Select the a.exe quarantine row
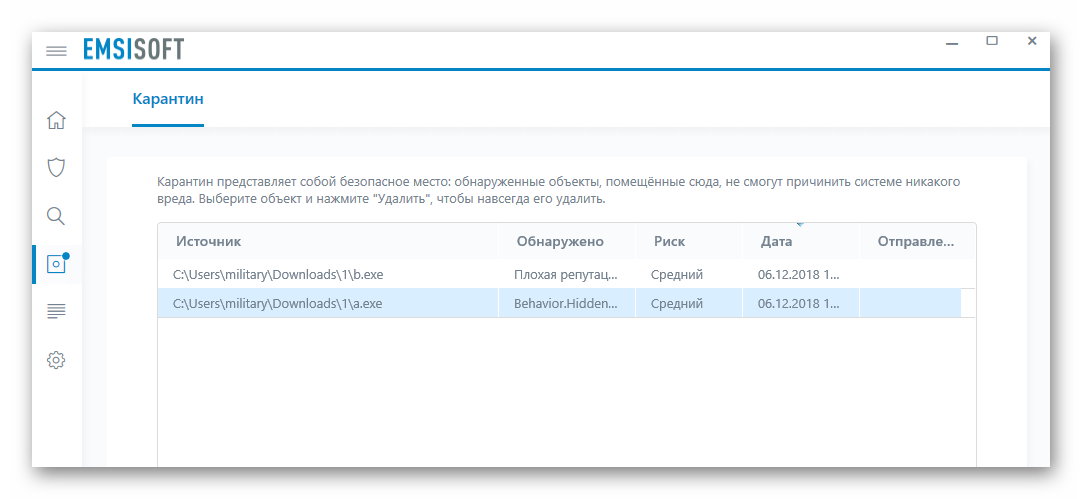 [567, 303]
